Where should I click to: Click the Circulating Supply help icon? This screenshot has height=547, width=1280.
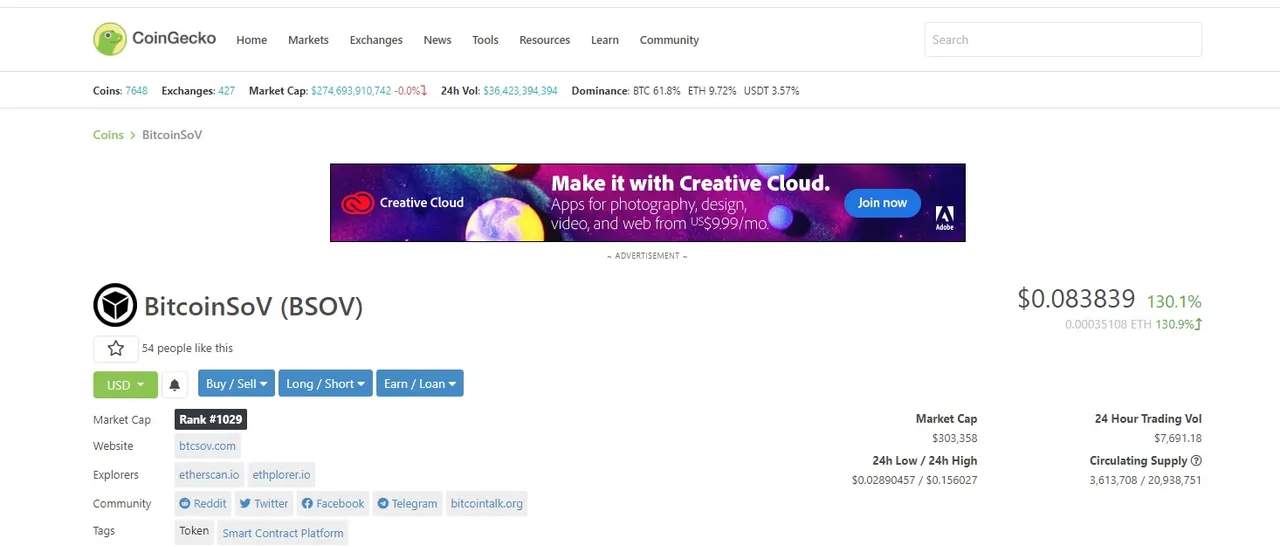tap(1196, 461)
